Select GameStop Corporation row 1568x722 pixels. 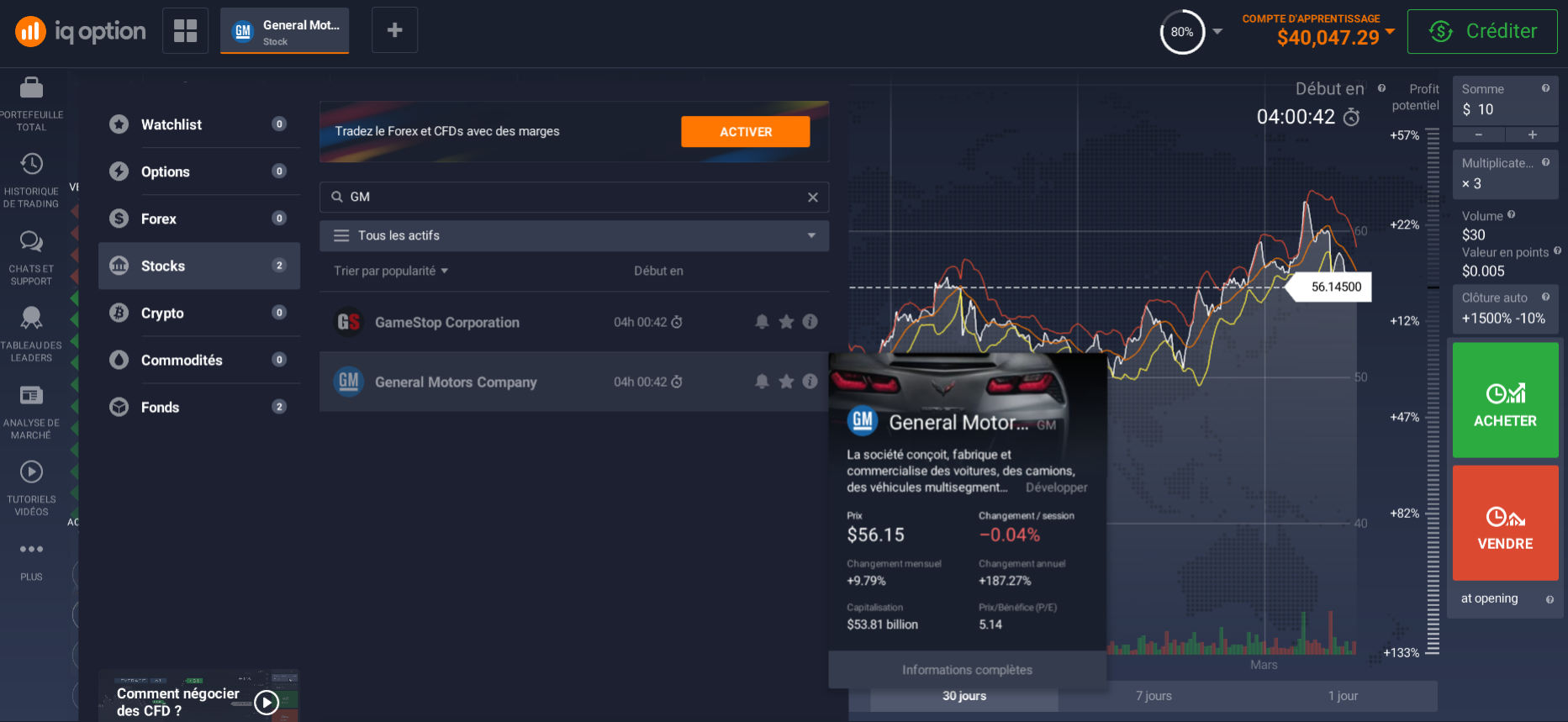tap(574, 322)
